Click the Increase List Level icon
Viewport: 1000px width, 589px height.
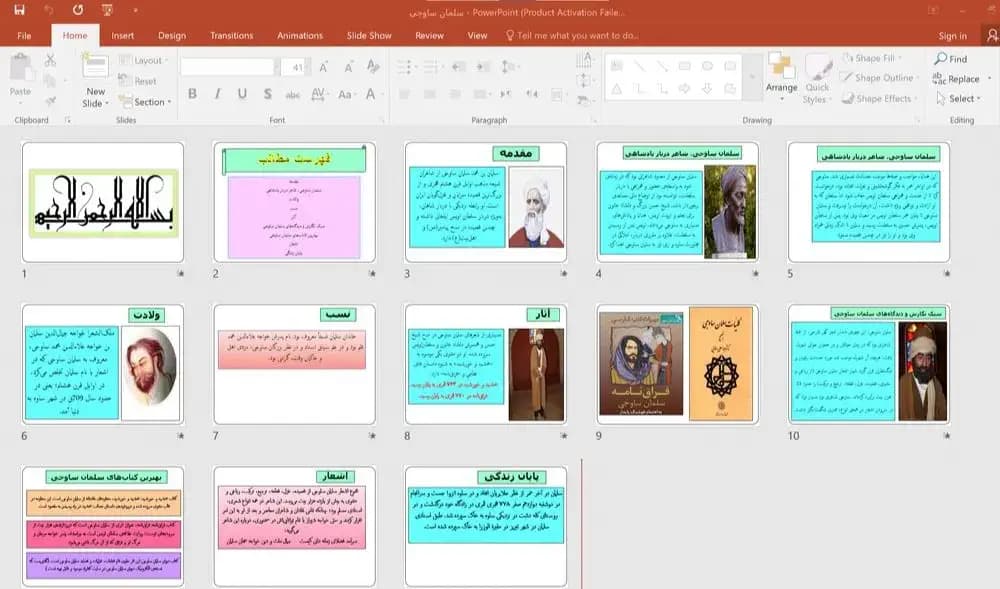click(483, 67)
